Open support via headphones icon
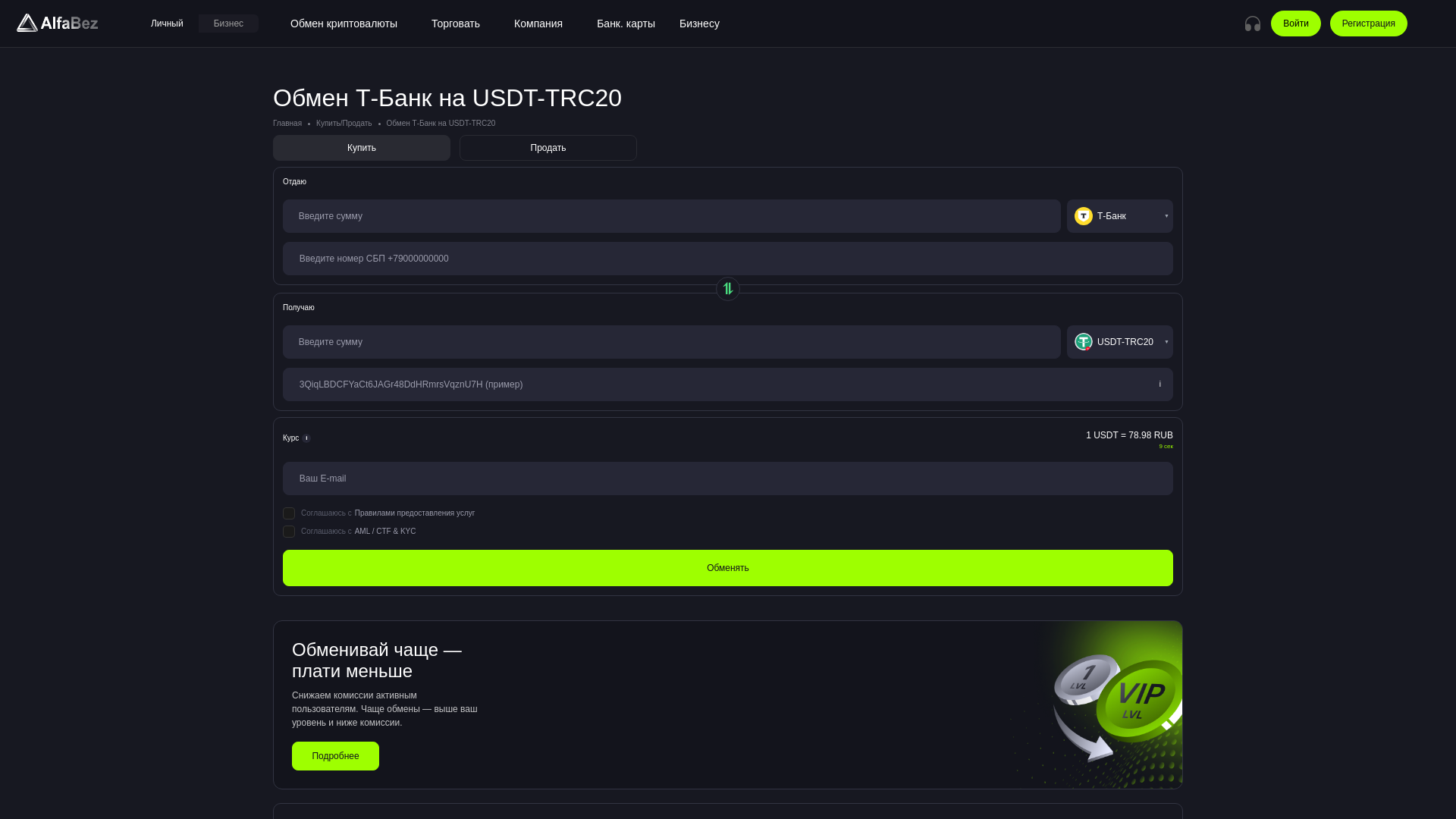This screenshot has width=1456, height=819. tap(1253, 24)
